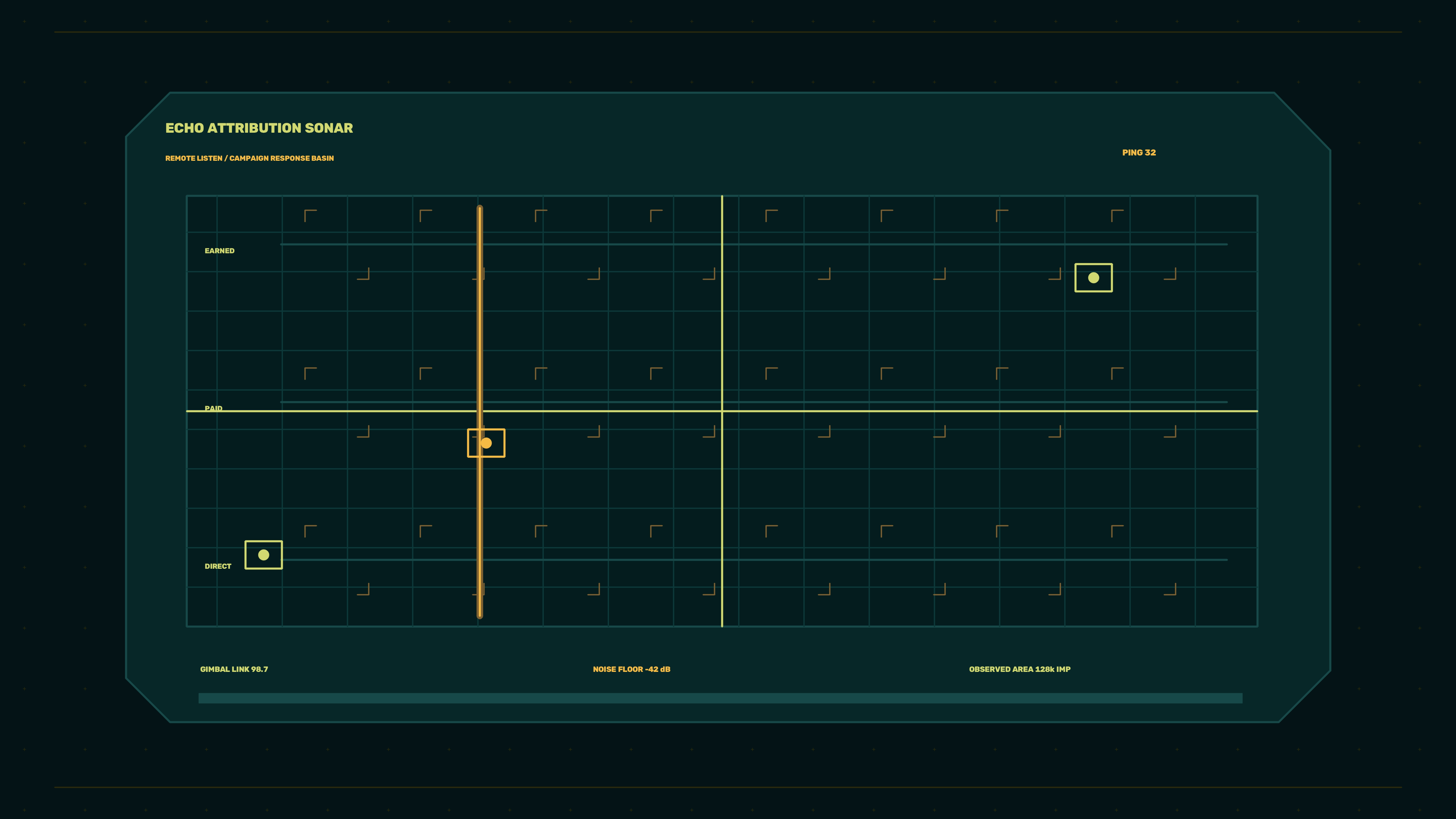Click the GIMBAL LINK 98.7 status

(234, 669)
